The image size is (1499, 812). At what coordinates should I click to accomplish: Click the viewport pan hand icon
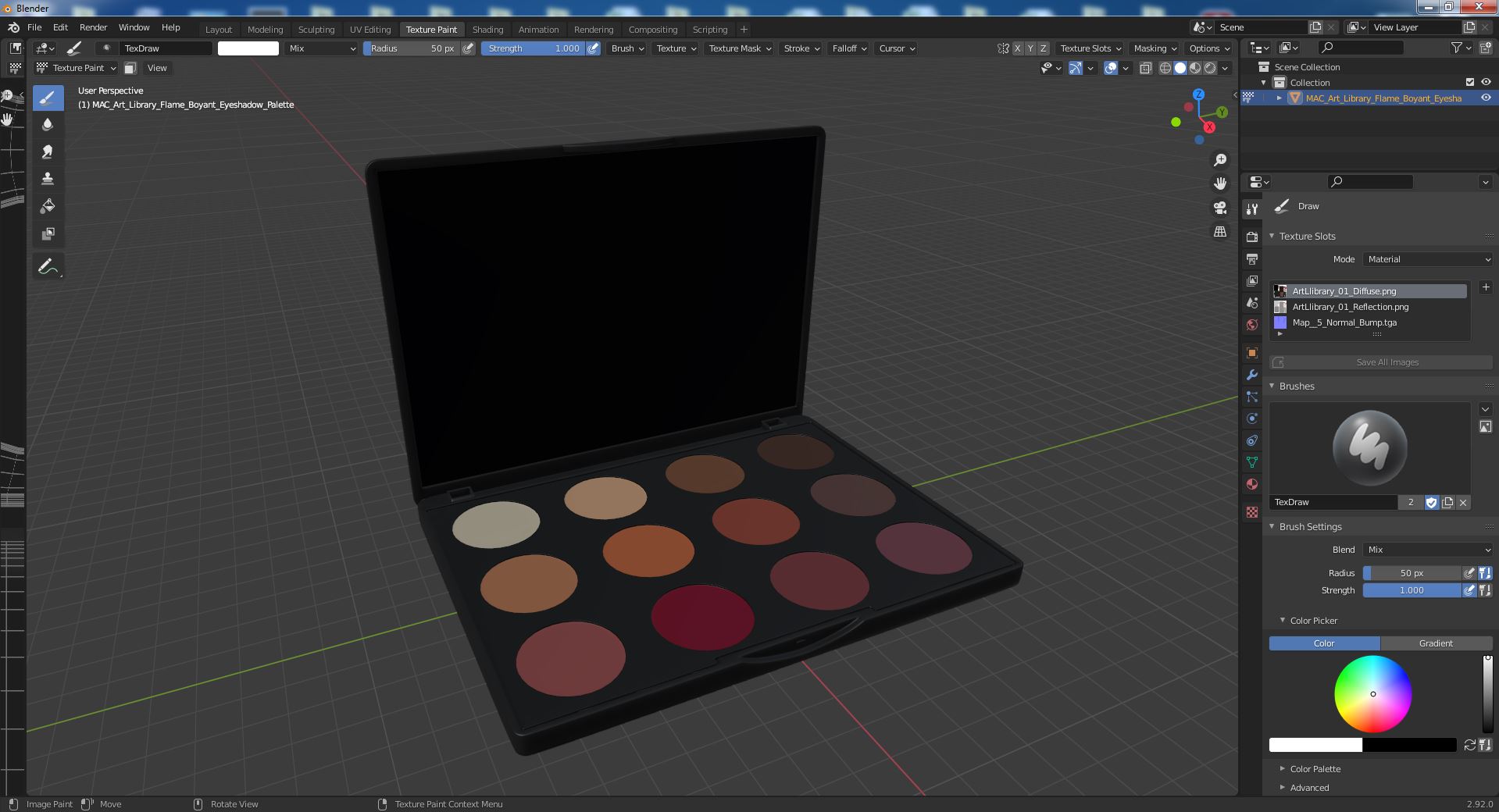tap(1220, 183)
